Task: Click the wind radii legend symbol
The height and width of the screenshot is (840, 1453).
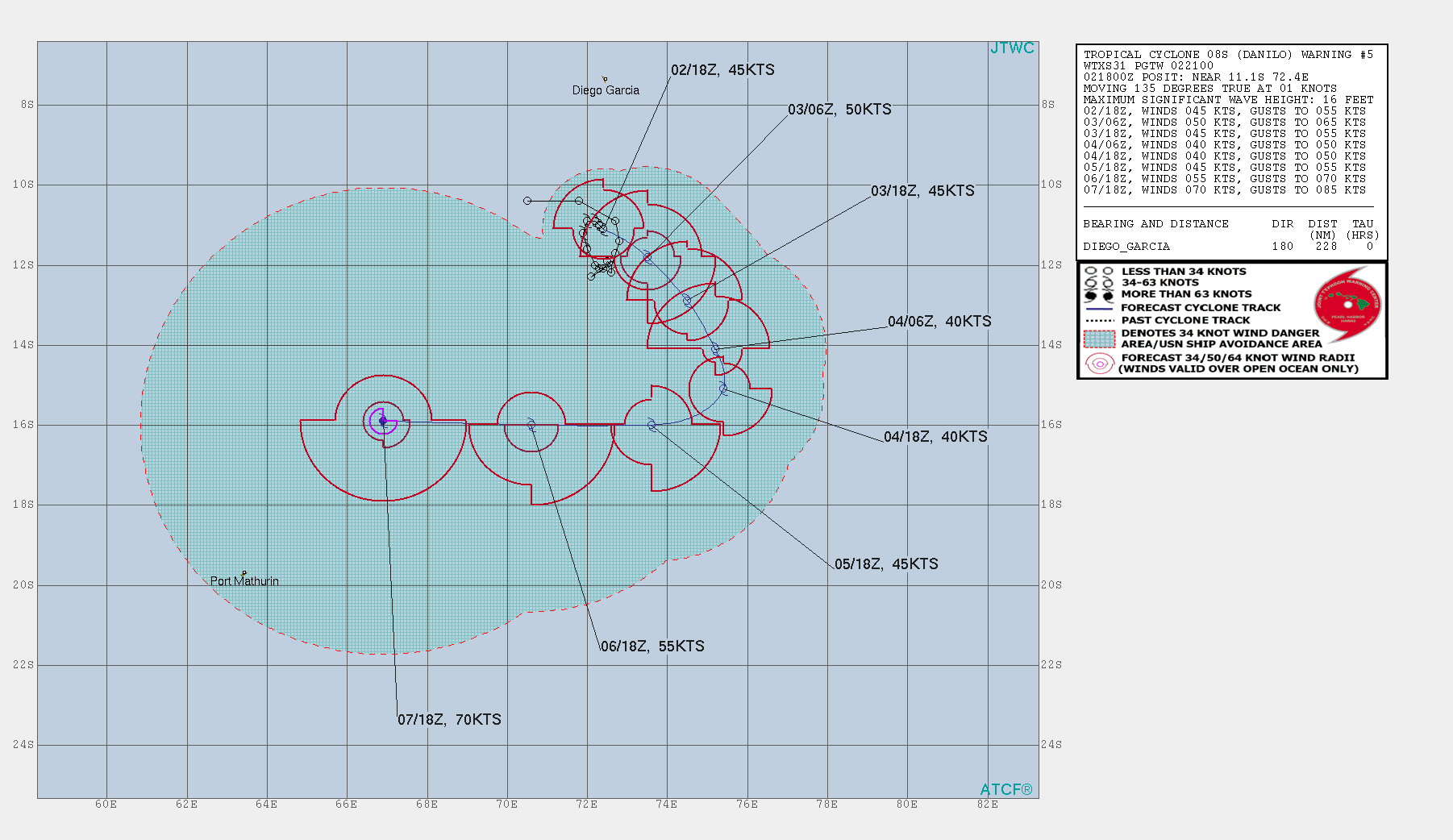Action: pos(1099,364)
